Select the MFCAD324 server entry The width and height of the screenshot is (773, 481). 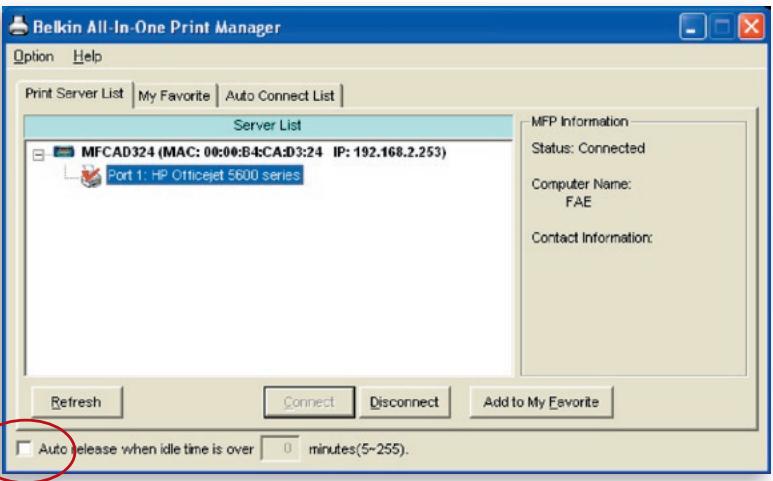pyautogui.click(x=264, y=152)
